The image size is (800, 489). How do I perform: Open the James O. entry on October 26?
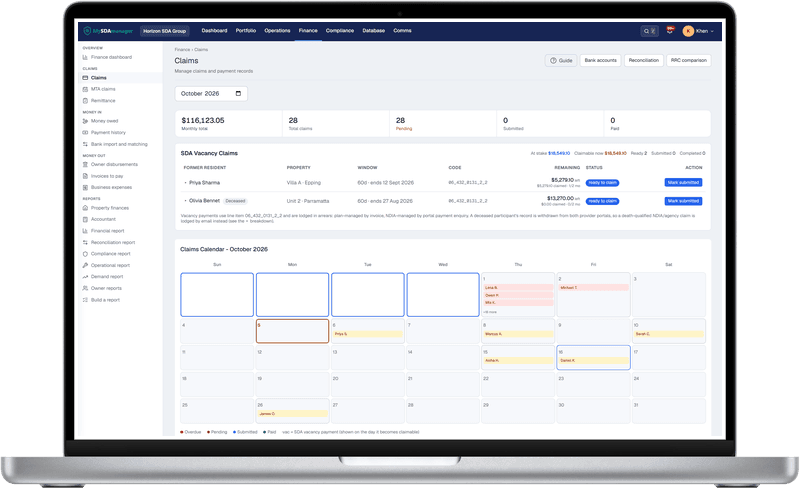(292, 413)
